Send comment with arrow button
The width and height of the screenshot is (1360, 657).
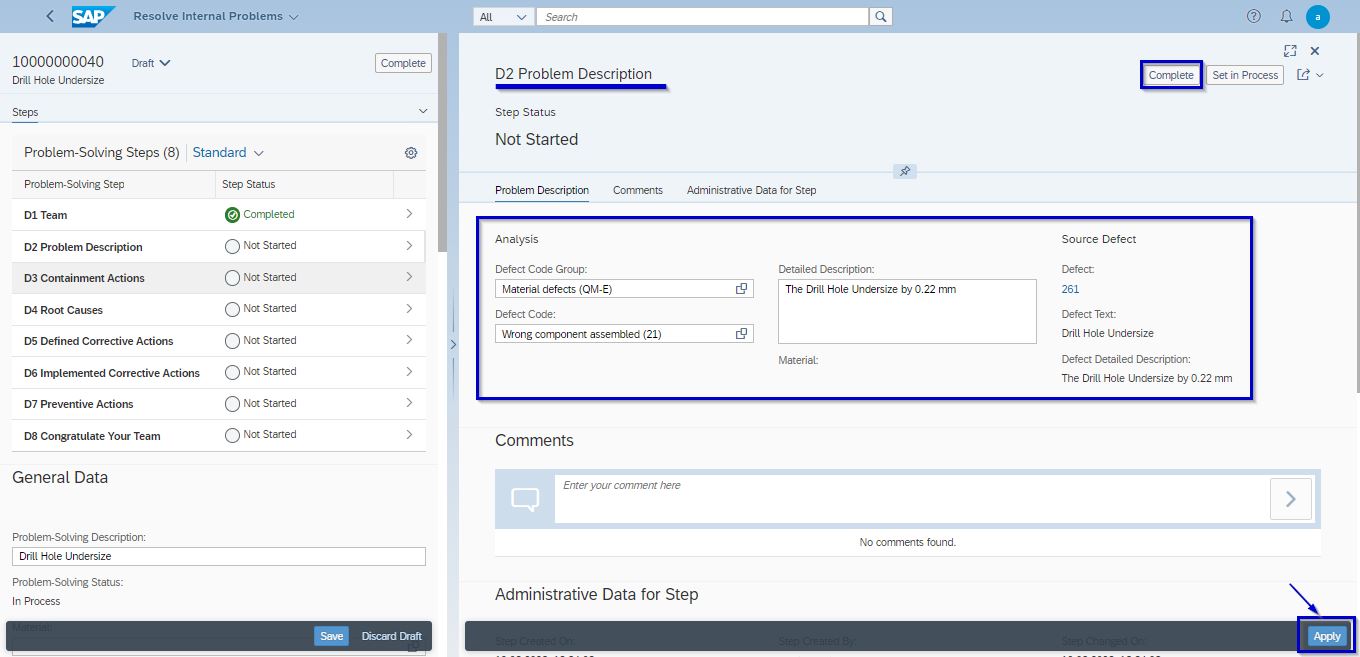pos(1290,498)
